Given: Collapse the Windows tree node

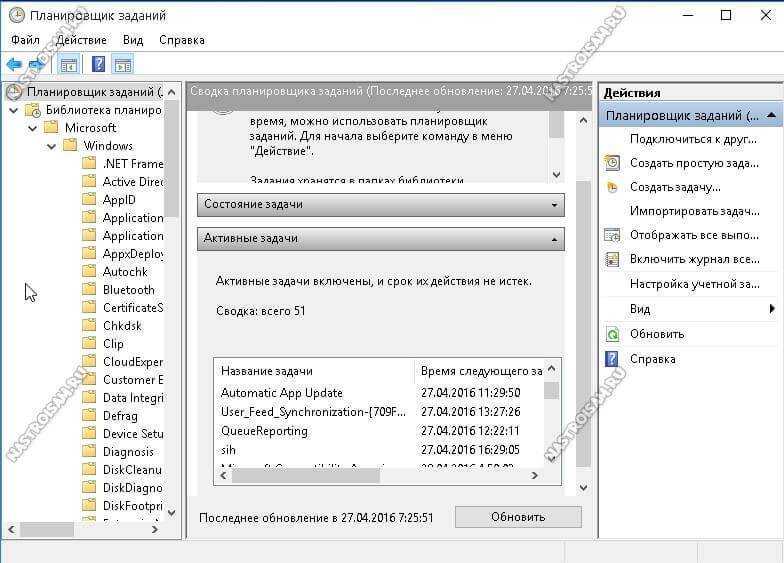Looking at the screenshot, I should point(52,146).
